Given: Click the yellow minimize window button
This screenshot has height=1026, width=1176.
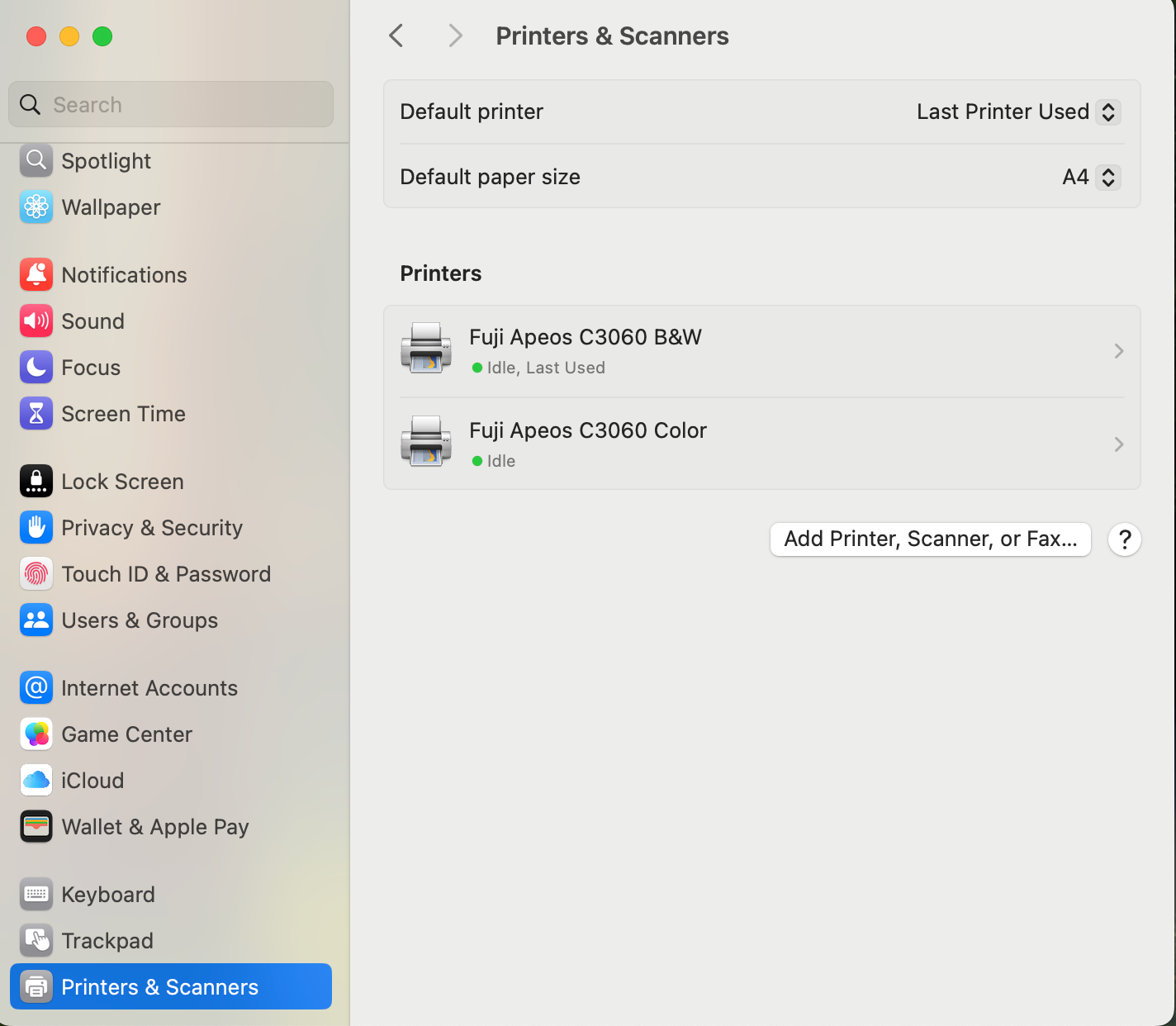Looking at the screenshot, I should 69,36.
